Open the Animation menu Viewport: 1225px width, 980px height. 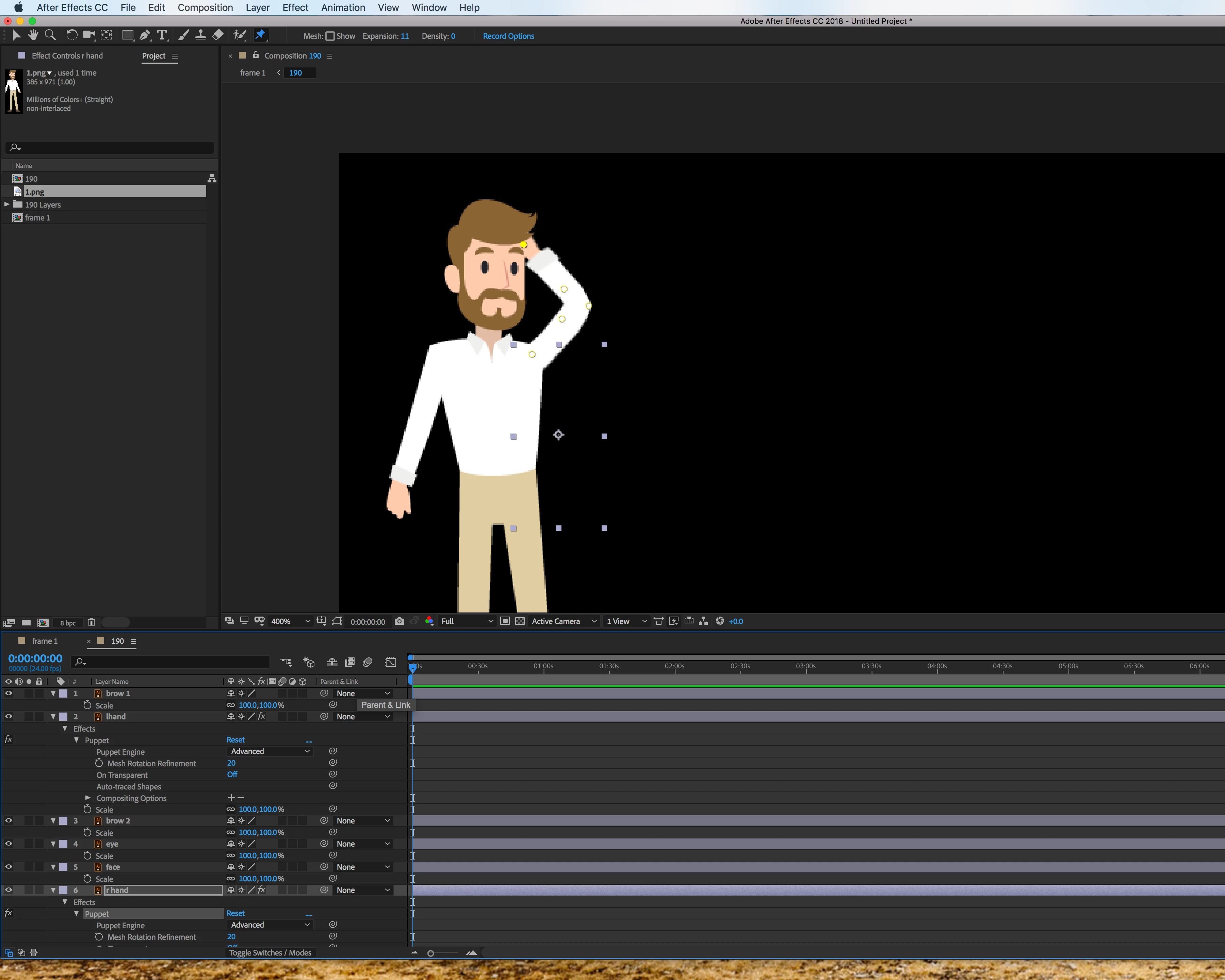(343, 7)
